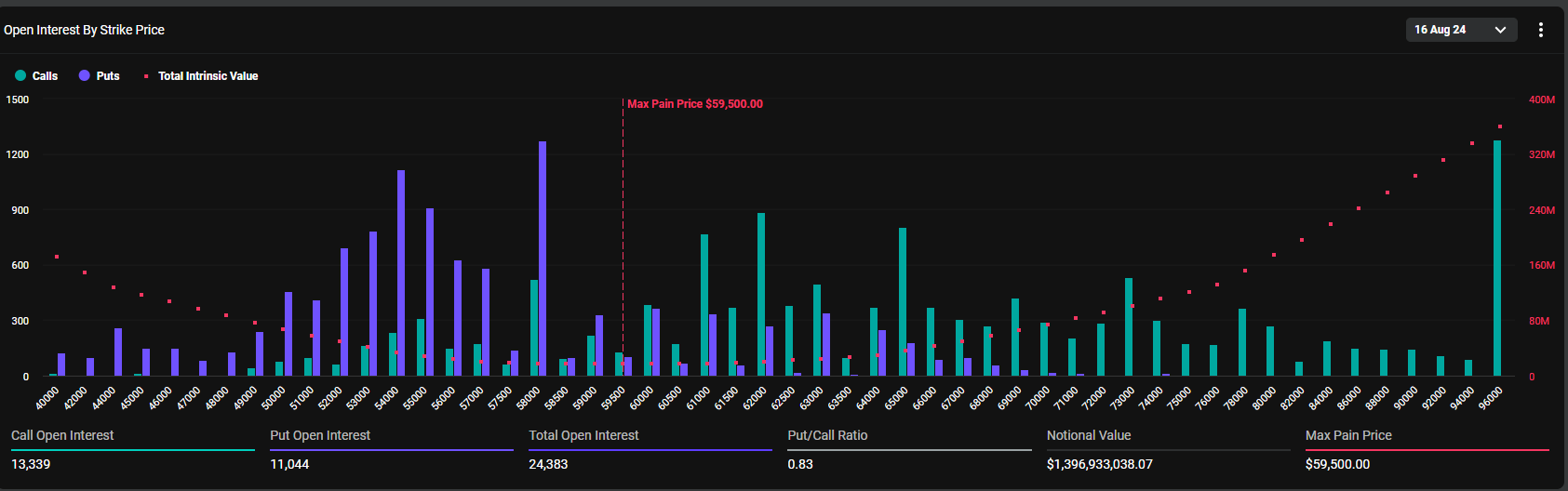Click the red Total Intrinsic Value marker

(146, 76)
